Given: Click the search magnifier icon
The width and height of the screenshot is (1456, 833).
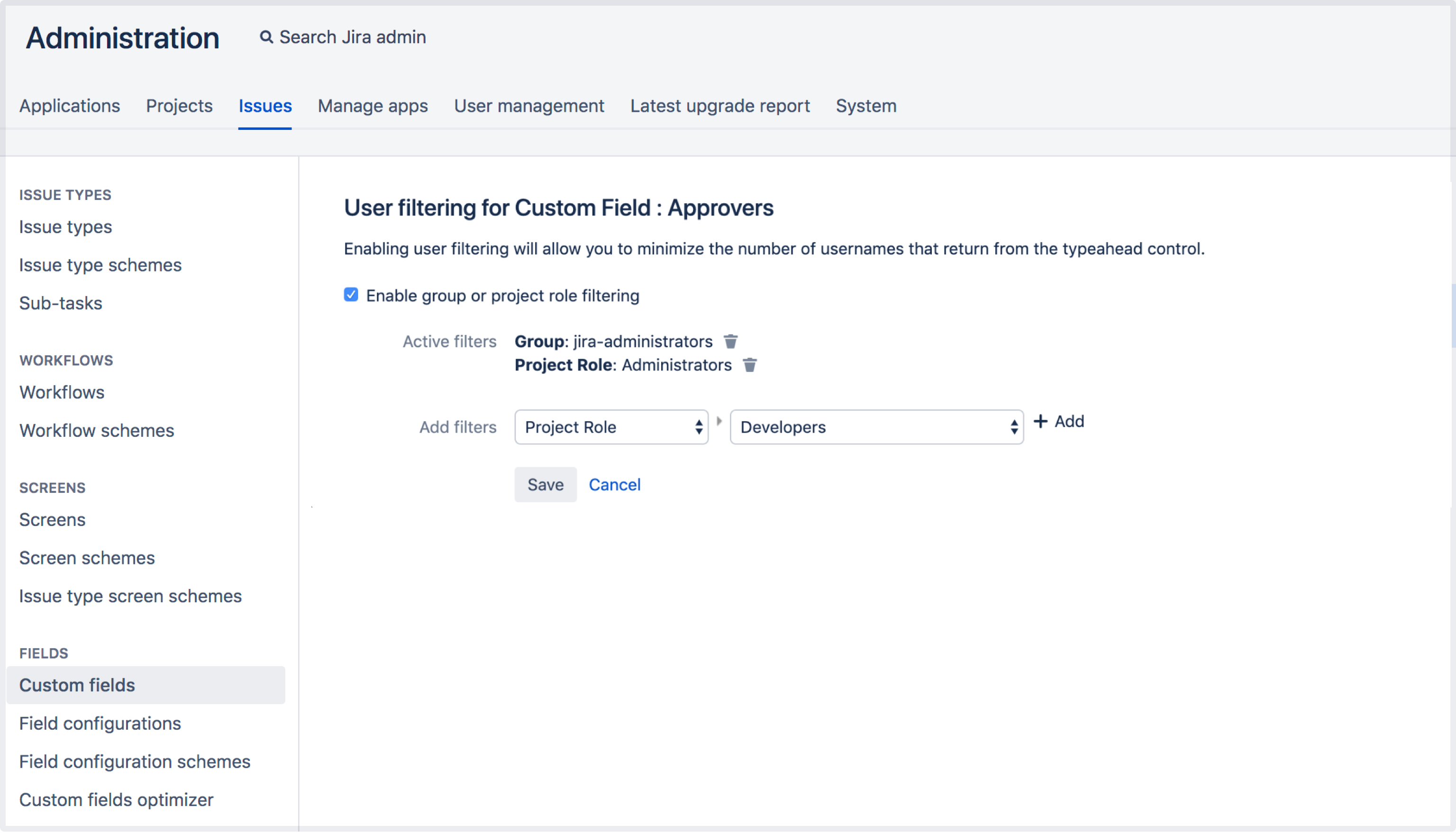Looking at the screenshot, I should pos(266,37).
